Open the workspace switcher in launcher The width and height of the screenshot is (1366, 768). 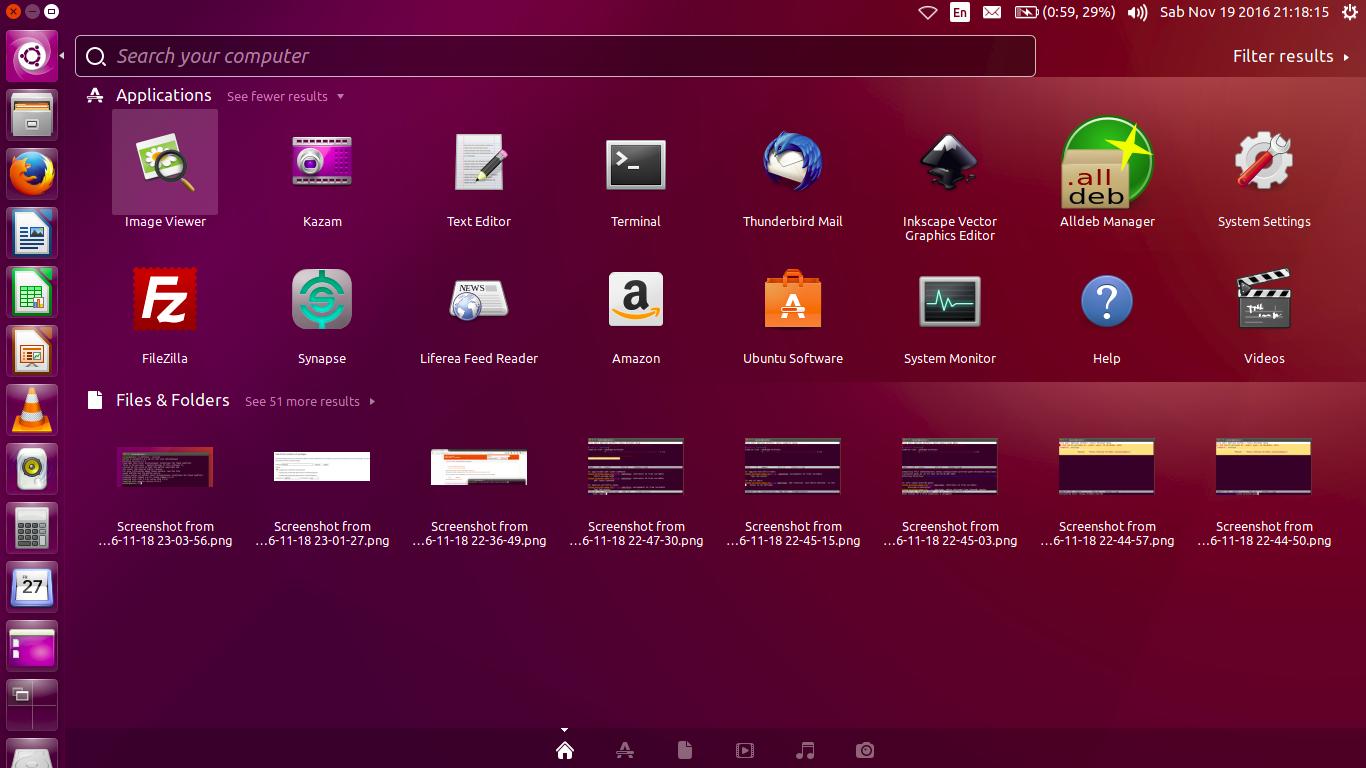pos(32,704)
